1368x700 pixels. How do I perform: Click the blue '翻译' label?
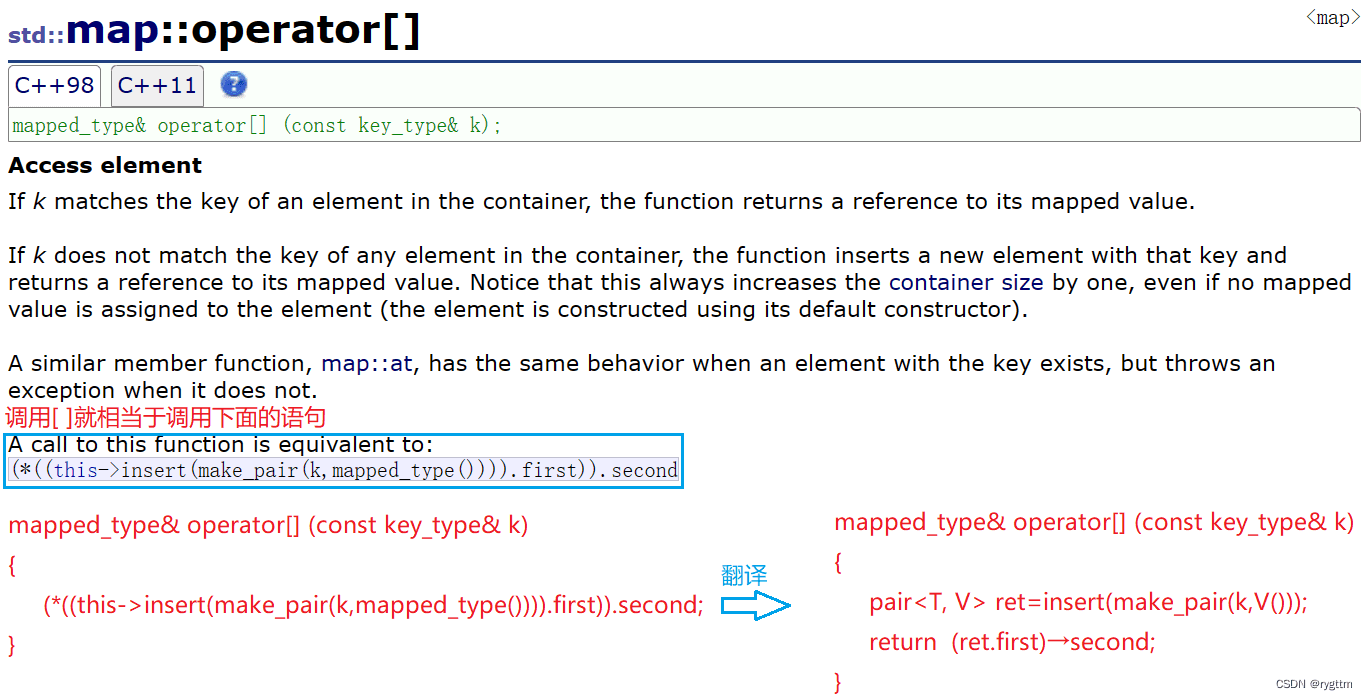[744, 575]
